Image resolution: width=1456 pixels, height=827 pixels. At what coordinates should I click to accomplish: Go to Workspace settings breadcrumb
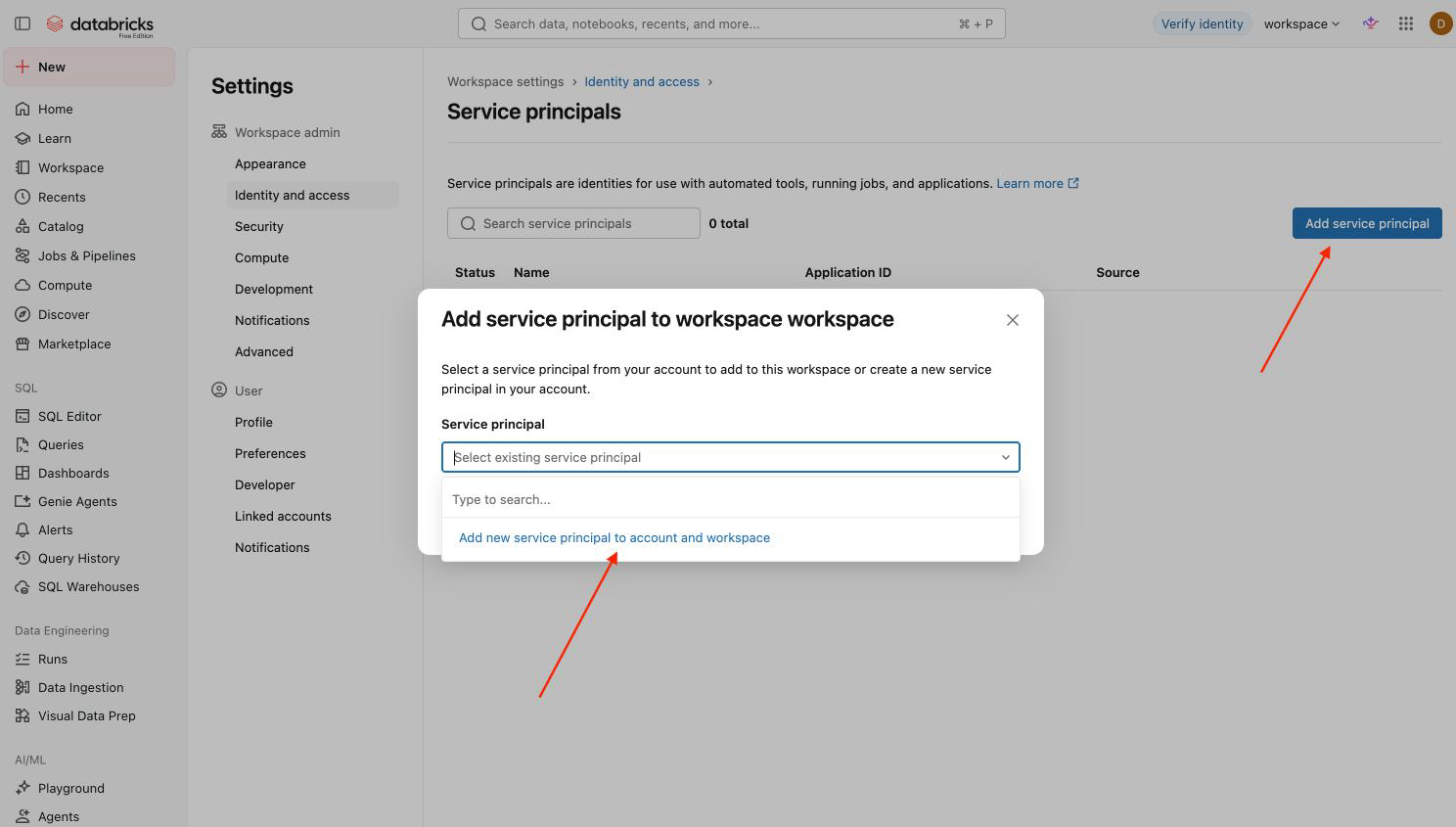click(x=506, y=81)
